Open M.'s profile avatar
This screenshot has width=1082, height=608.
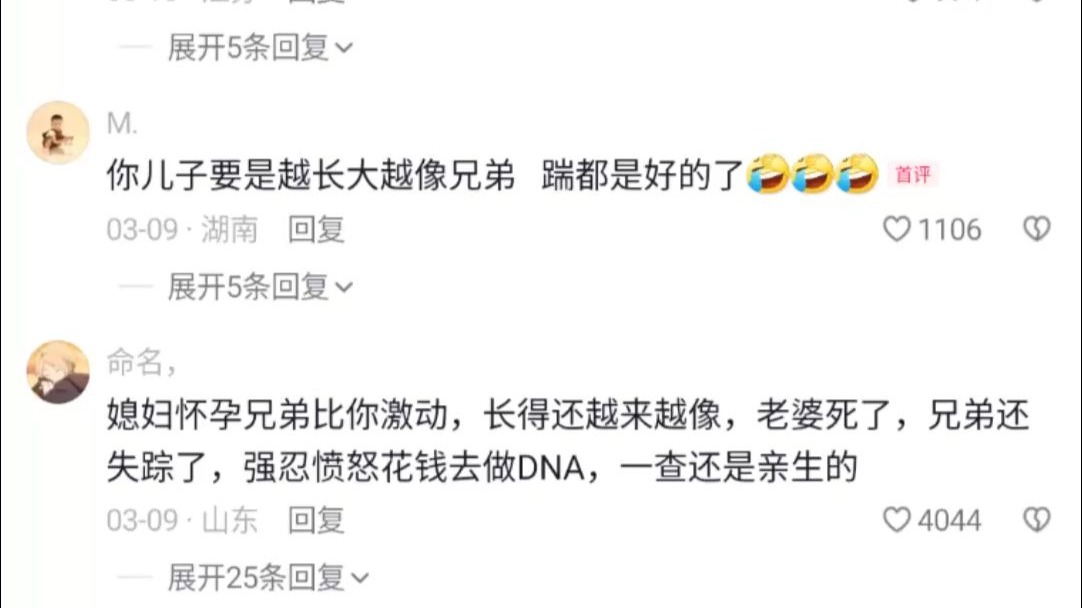pyautogui.click(x=58, y=133)
